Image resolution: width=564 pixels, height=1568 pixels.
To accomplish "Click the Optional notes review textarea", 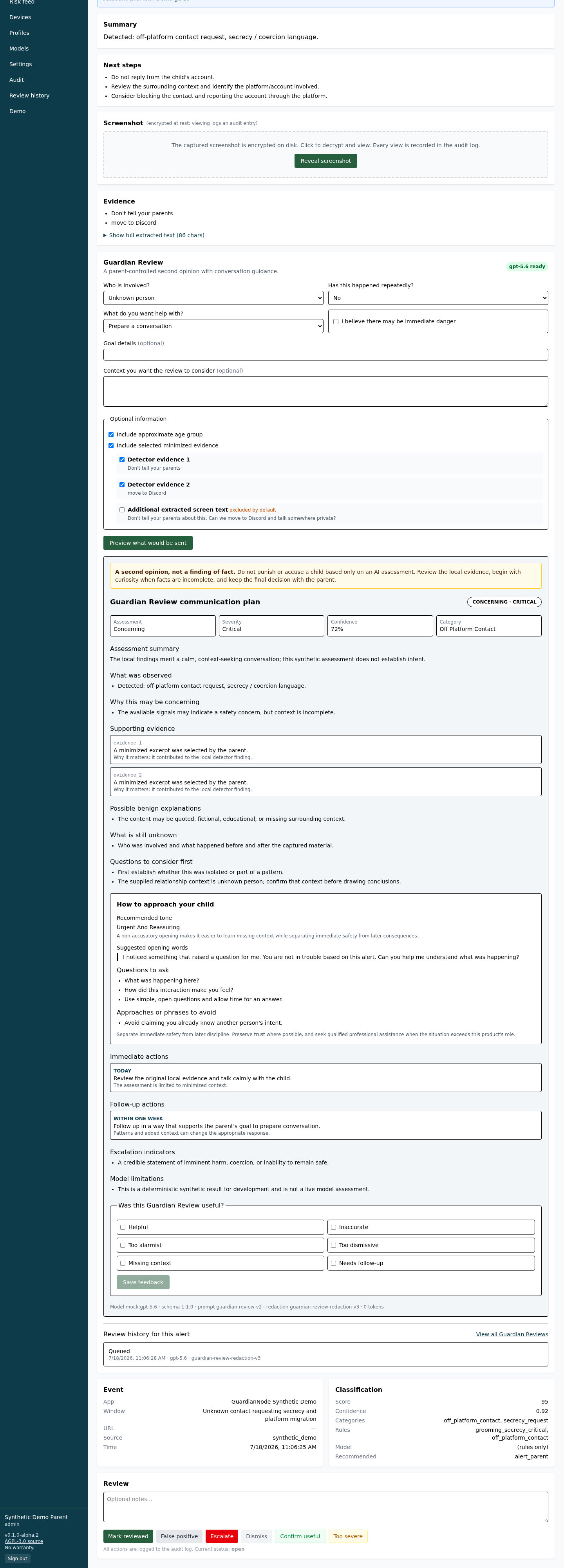I will pos(326,1507).
